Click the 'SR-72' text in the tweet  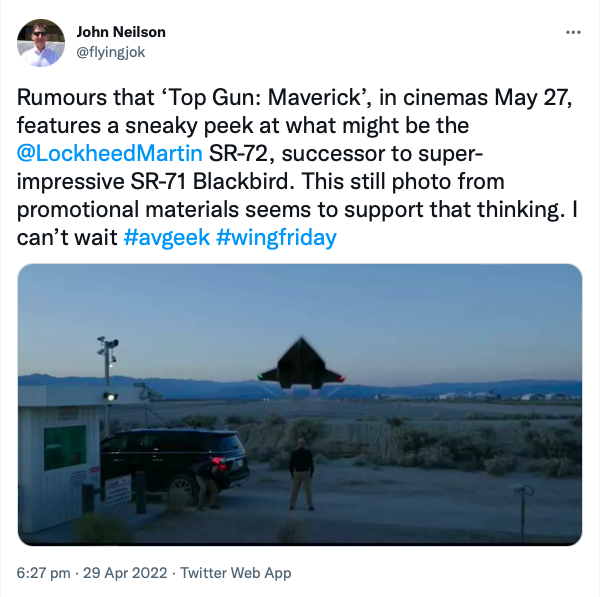(236, 155)
